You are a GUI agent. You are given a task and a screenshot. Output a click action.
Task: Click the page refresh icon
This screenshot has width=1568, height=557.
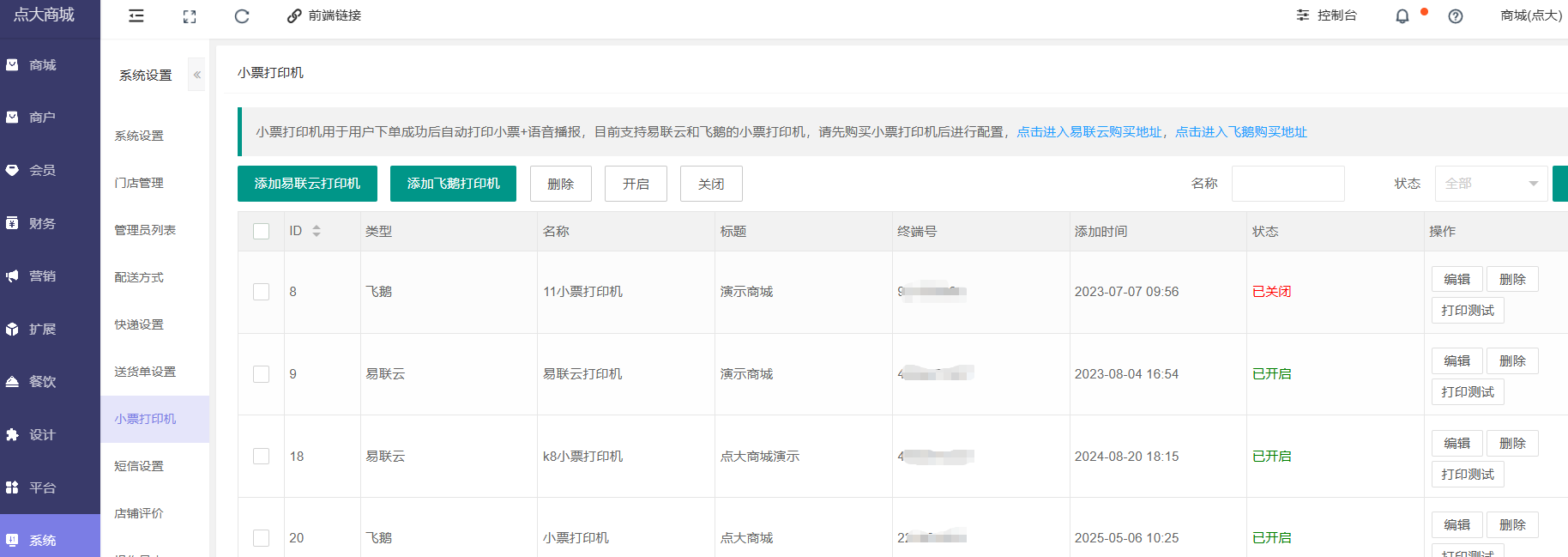point(242,16)
